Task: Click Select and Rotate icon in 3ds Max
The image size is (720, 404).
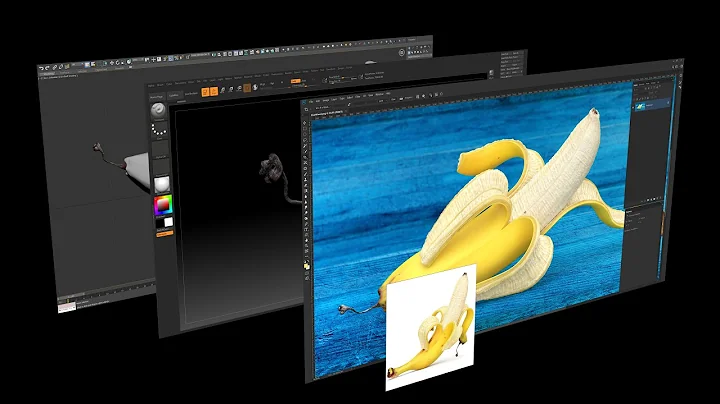Action: point(118,62)
